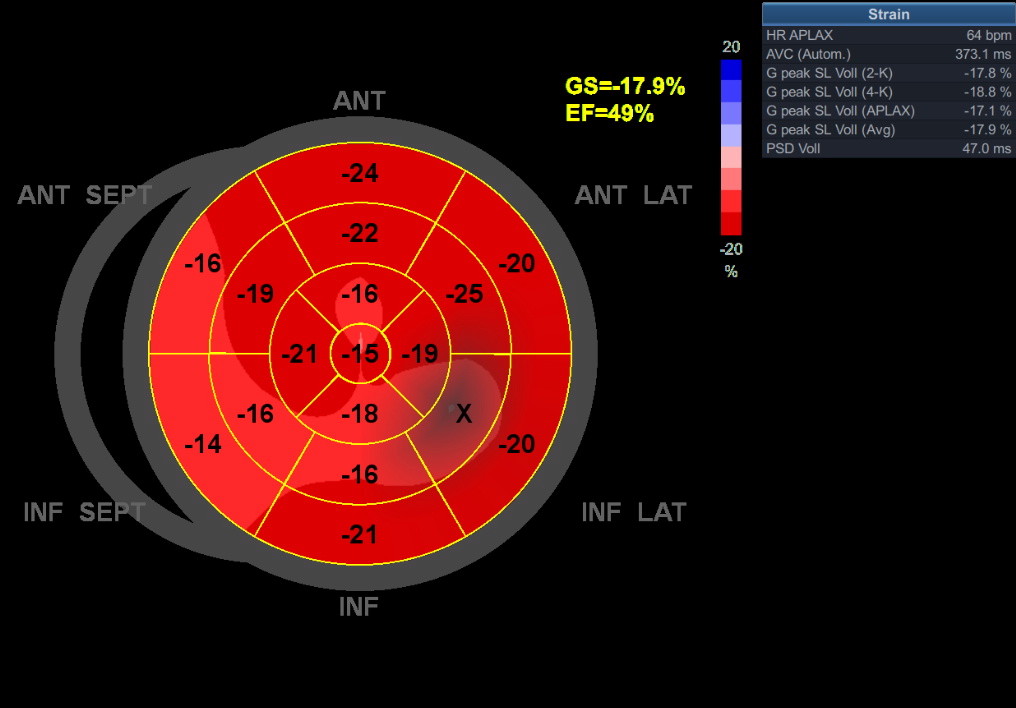Click the positive 20 label above the color scale

click(x=731, y=47)
